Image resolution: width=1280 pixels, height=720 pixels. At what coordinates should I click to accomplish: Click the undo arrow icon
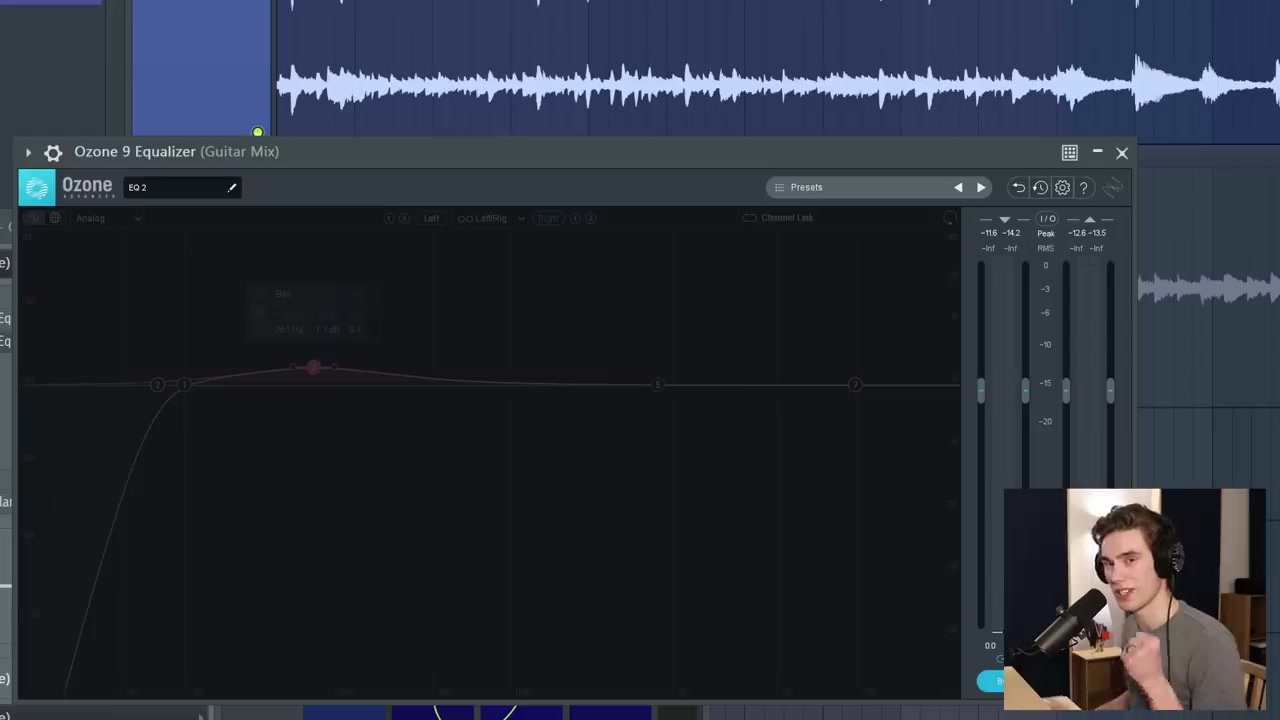(1018, 187)
